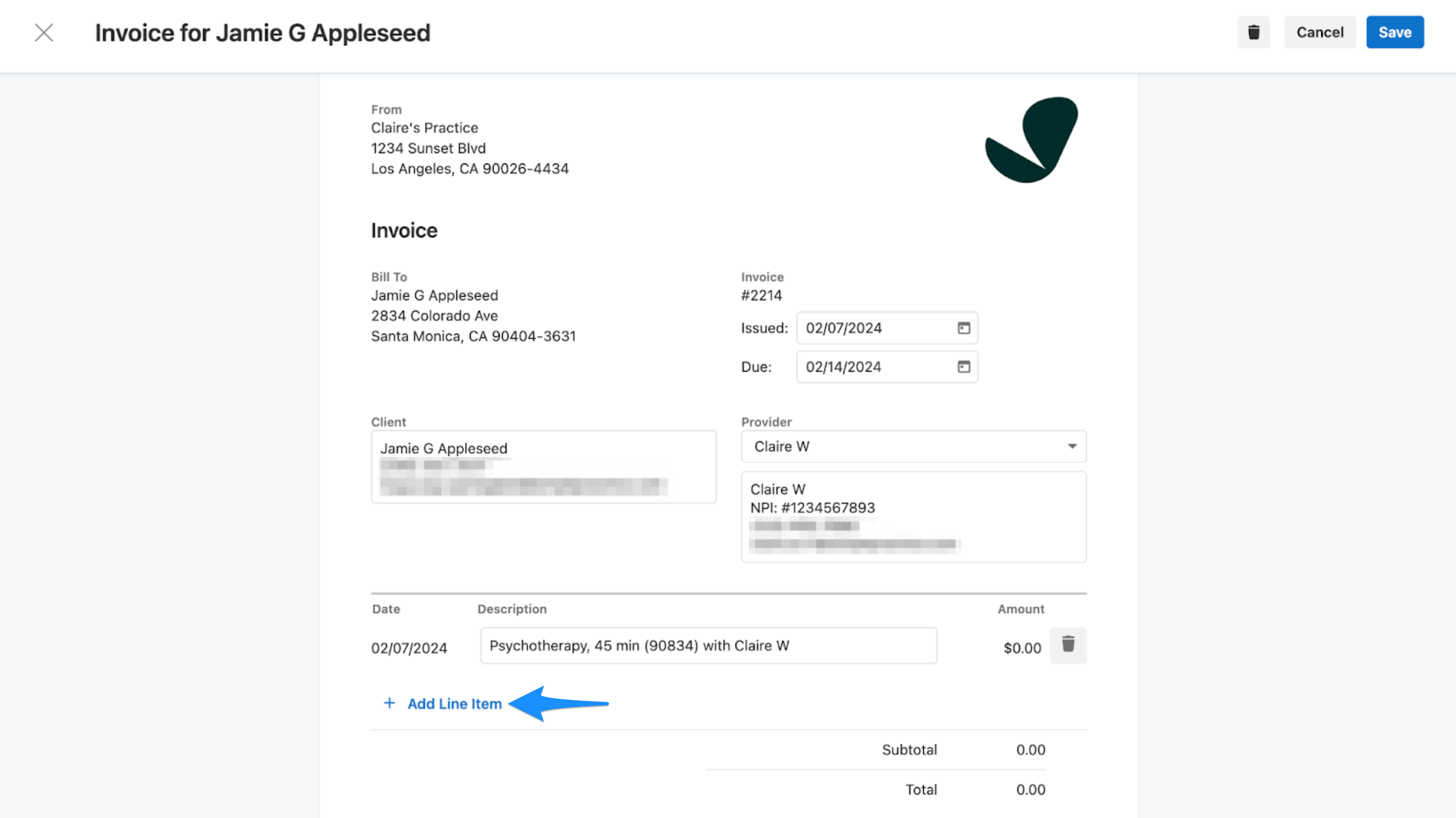Delete invoice using the top trash icon

(1253, 32)
